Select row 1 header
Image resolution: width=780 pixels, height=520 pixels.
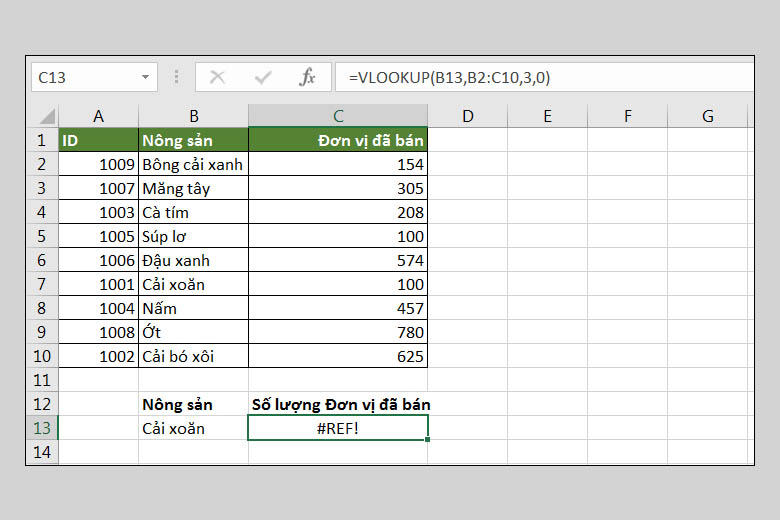pyautogui.click(x=42, y=140)
